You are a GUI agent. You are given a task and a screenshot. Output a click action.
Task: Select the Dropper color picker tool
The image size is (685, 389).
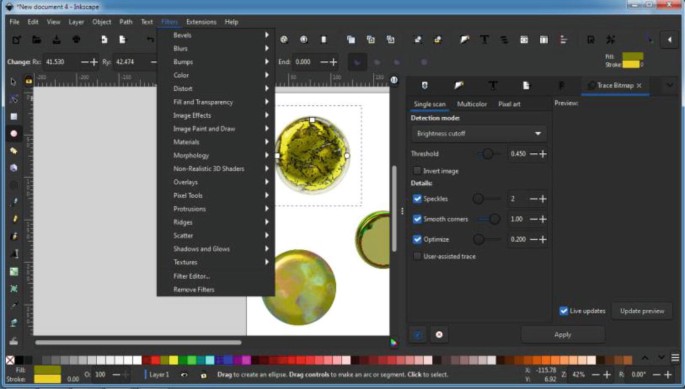click(x=14, y=306)
